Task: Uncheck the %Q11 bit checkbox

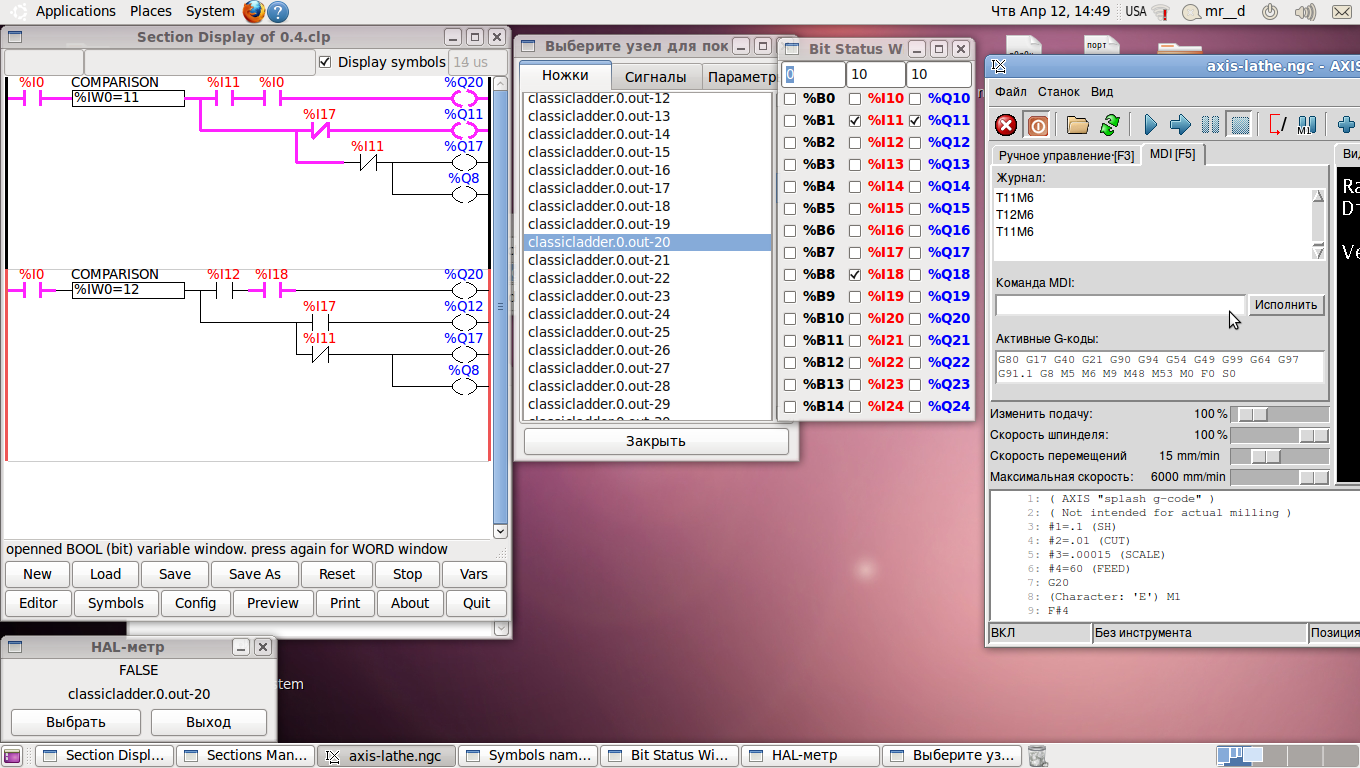Action: [915, 120]
